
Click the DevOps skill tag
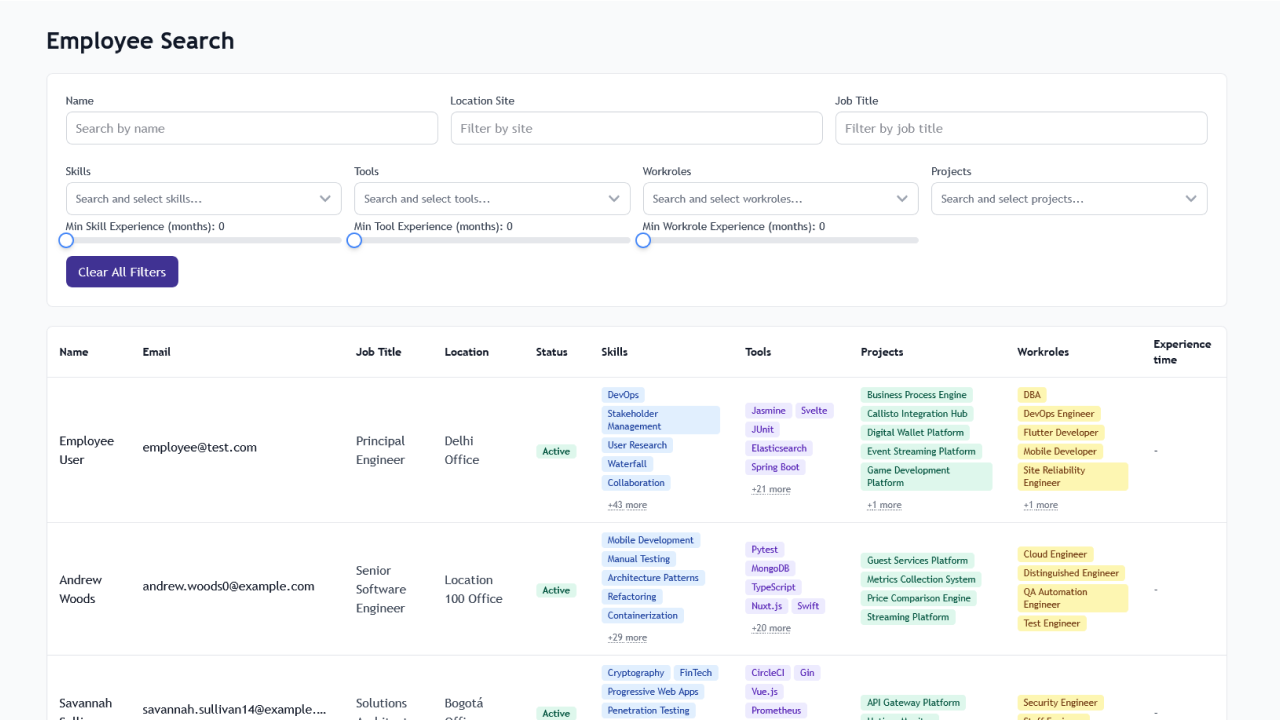[622, 394]
